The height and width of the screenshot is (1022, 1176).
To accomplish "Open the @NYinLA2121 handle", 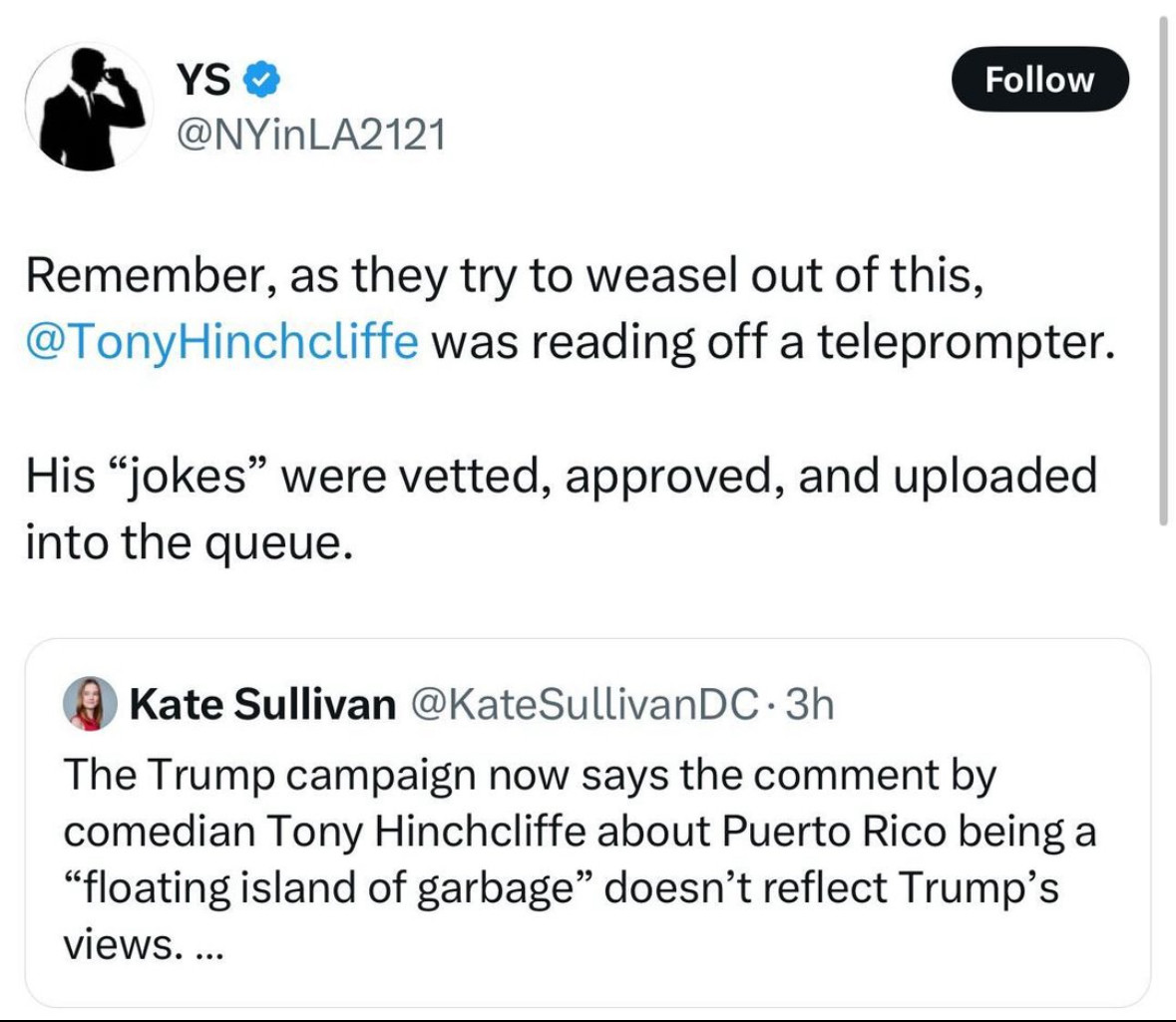I will 310,134.
